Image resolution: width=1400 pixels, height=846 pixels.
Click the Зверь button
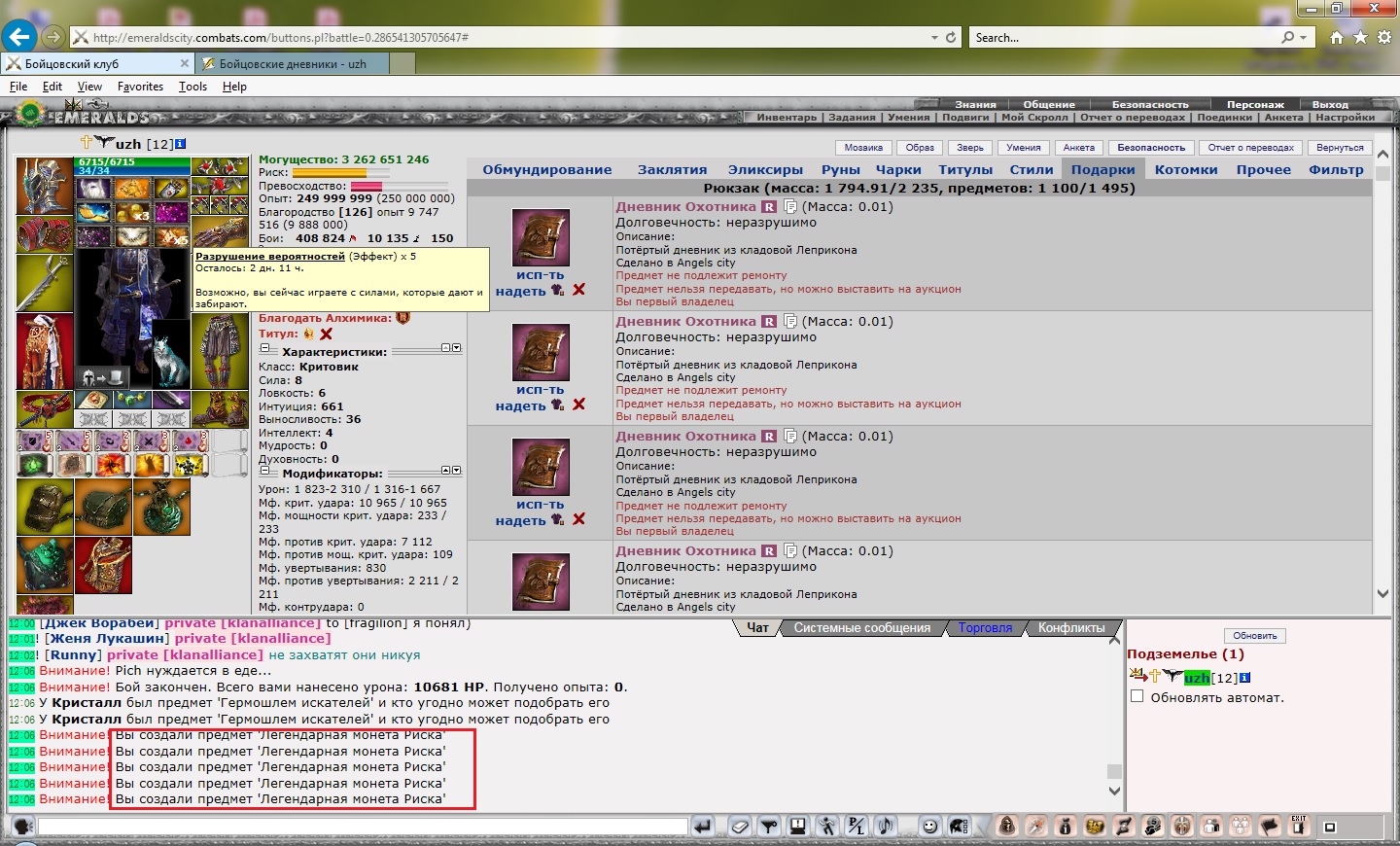coord(970,148)
